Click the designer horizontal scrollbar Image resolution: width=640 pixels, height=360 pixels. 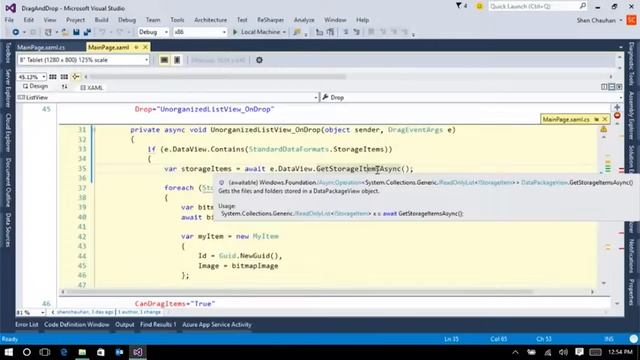click(218, 77)
